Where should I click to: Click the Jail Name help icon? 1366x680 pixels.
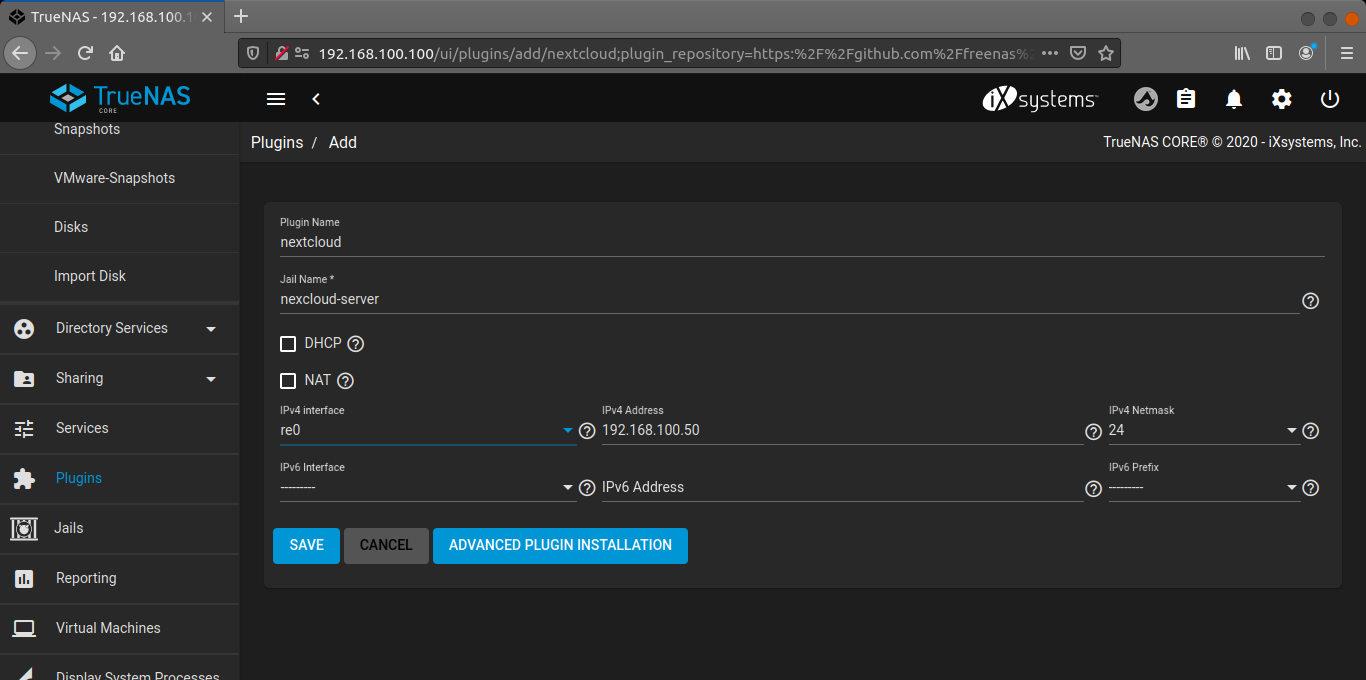1310,300
